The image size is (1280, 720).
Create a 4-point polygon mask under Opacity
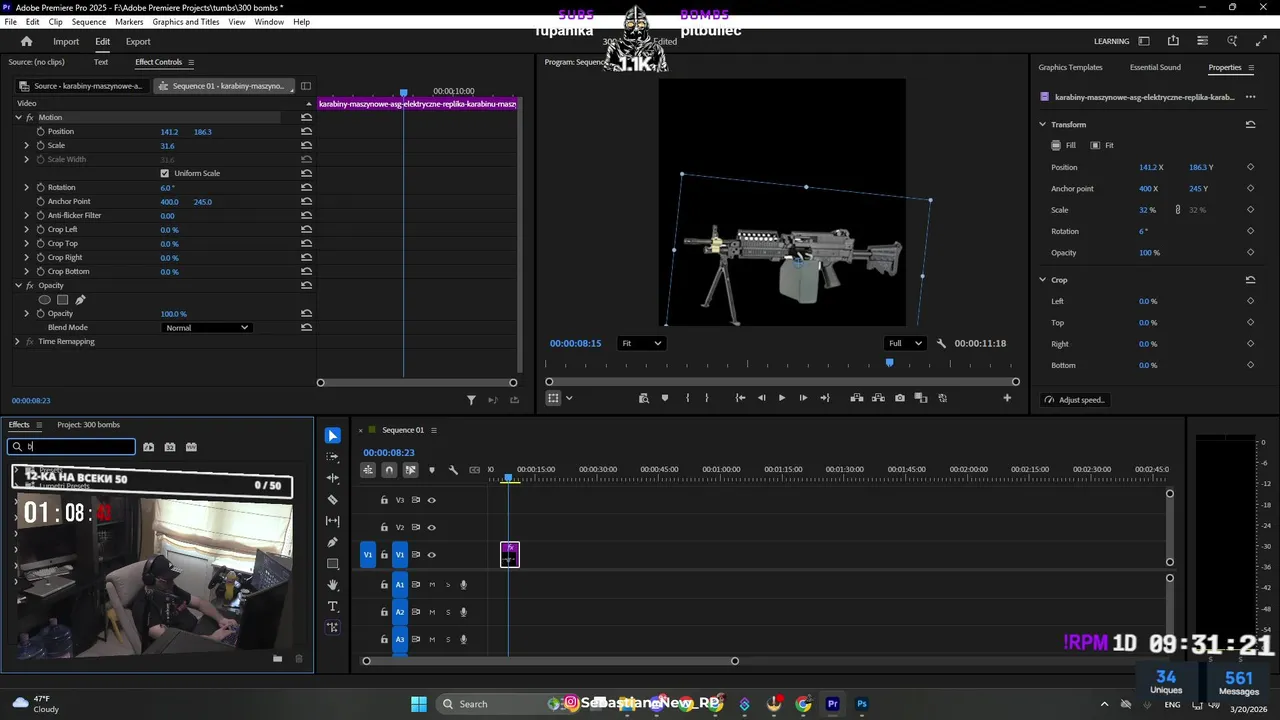click(62, 300)
